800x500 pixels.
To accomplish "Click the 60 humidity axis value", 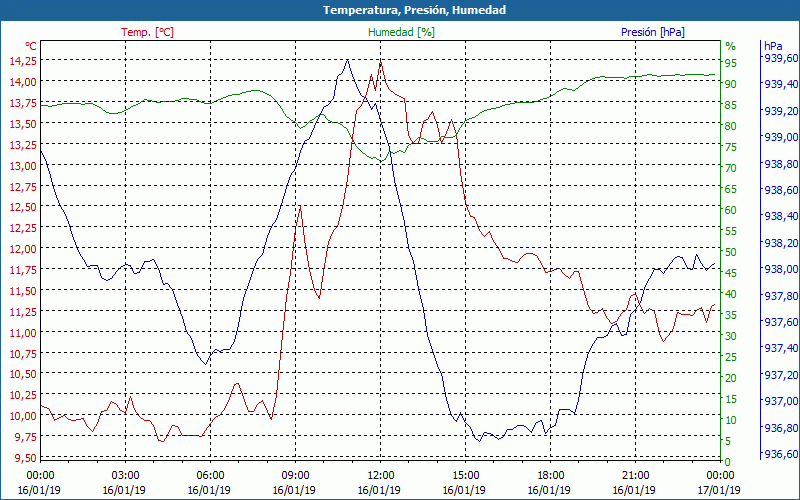I will coord(731,210).
